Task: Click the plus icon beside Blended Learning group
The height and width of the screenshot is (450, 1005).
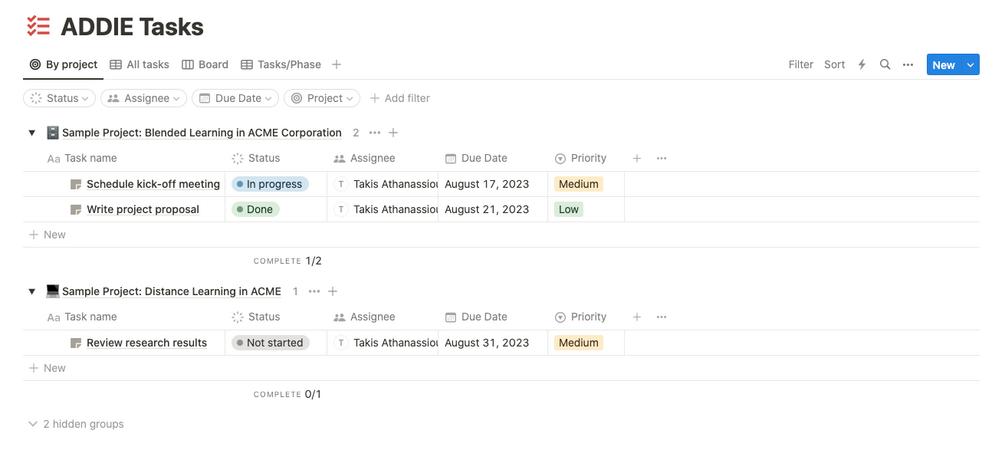Action: (393, 133)
